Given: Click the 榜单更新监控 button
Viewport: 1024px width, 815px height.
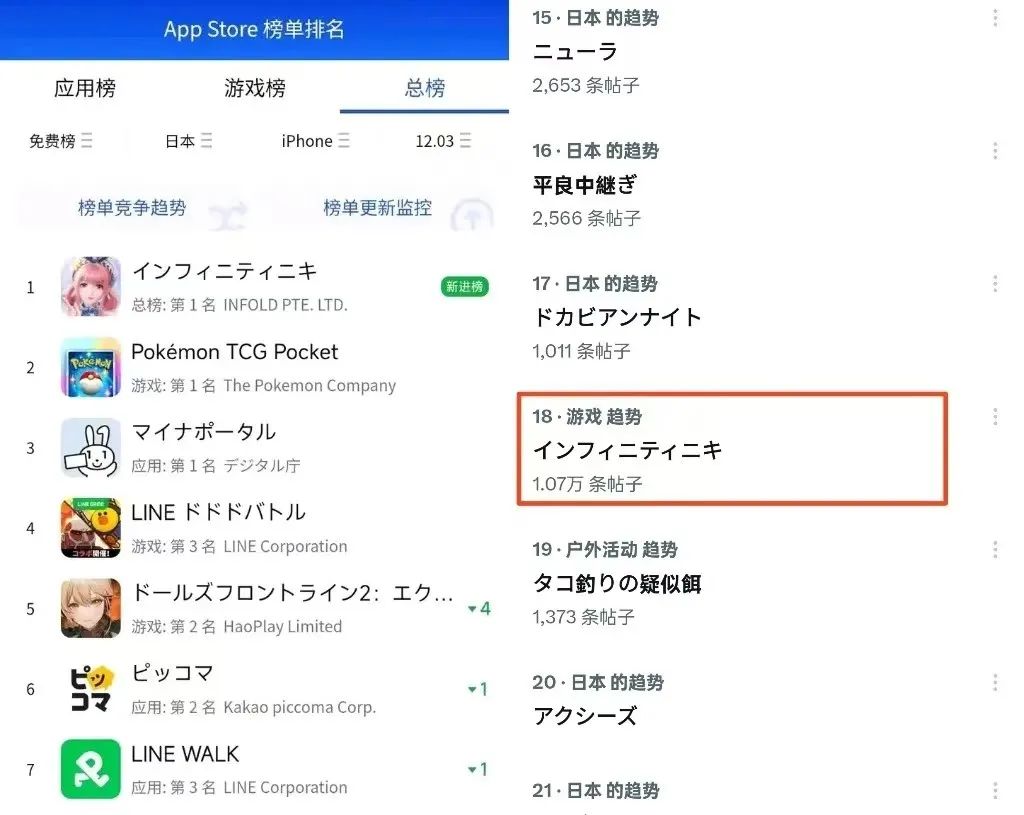Looking at the screenshot, I should pos(377,208).
